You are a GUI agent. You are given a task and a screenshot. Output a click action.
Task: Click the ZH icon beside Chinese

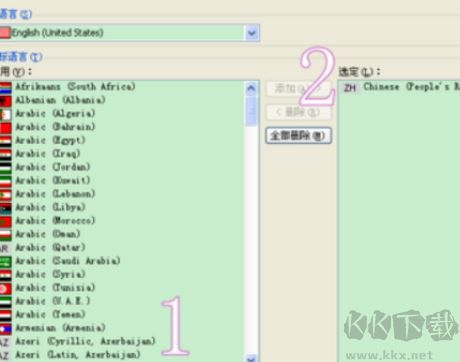coord(350,88)
